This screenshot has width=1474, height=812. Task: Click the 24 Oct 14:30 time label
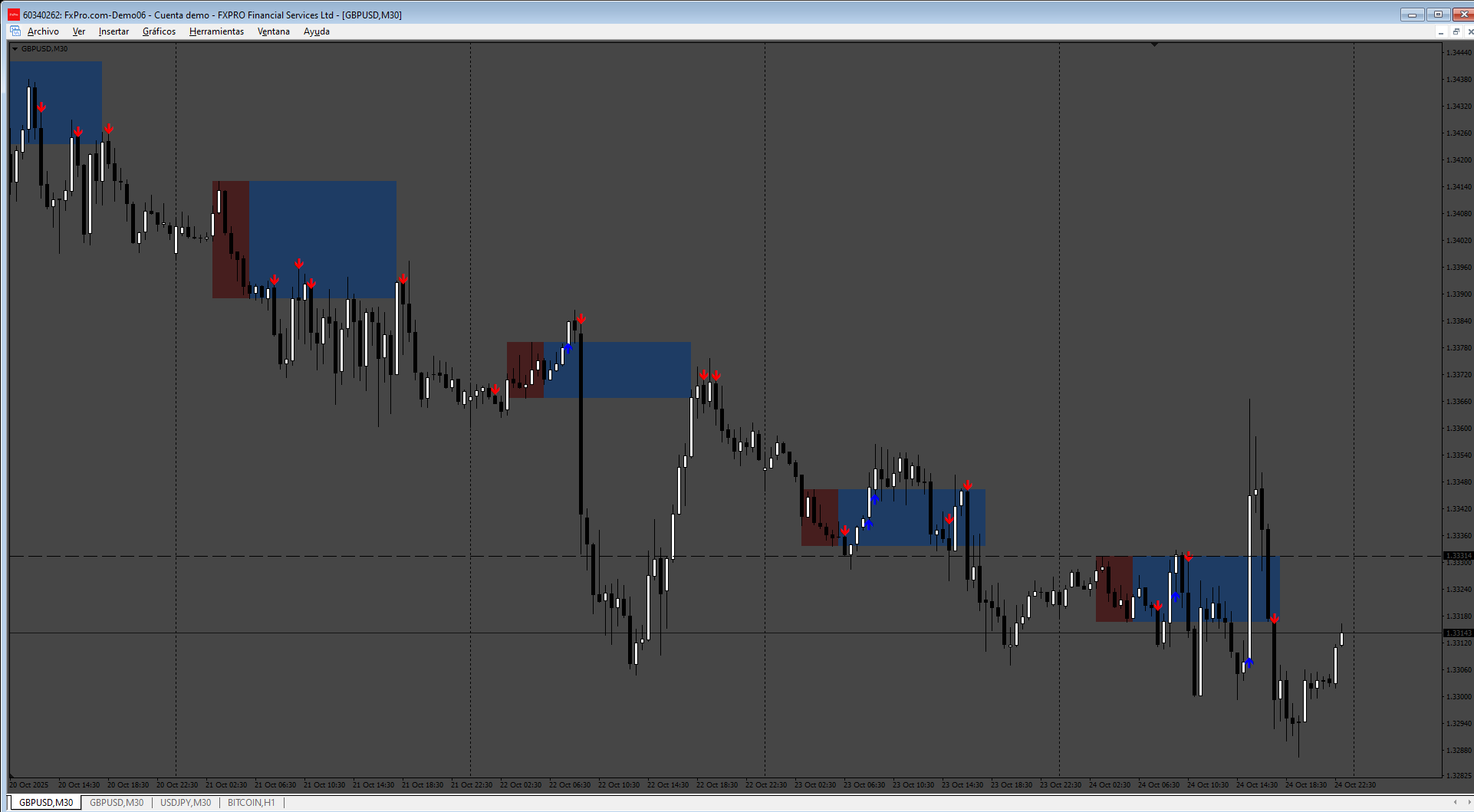point(1257,784)
